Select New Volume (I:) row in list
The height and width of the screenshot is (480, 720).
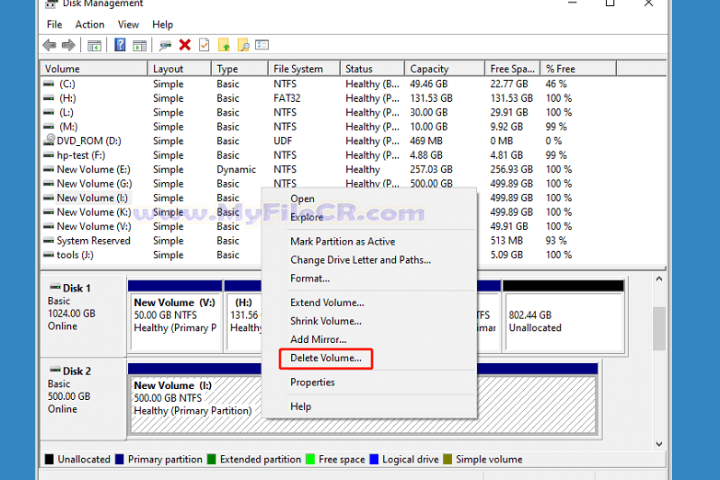tap(152, 198)
